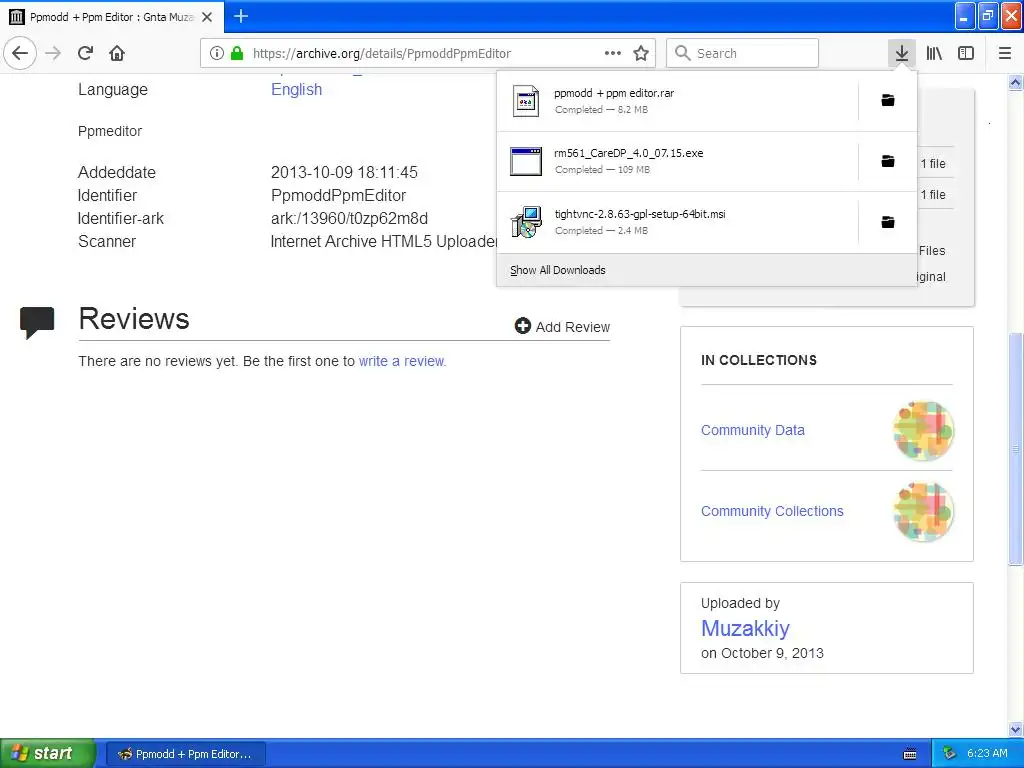The width and height of the screenshot is (1024, 768).
Task: Toggle the Downloads toolbar button
Action: pyautogui.click(x=902, y=53)
